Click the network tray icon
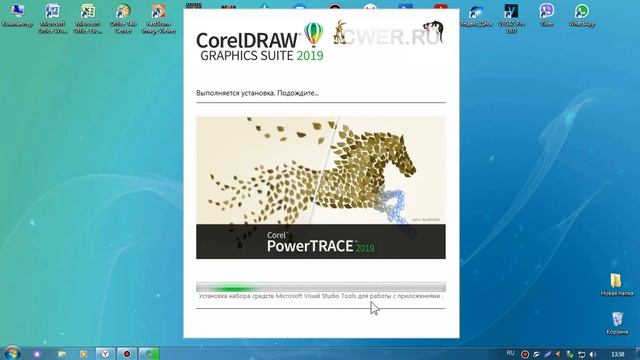640x360 pixels. click(x=582, y=354)
